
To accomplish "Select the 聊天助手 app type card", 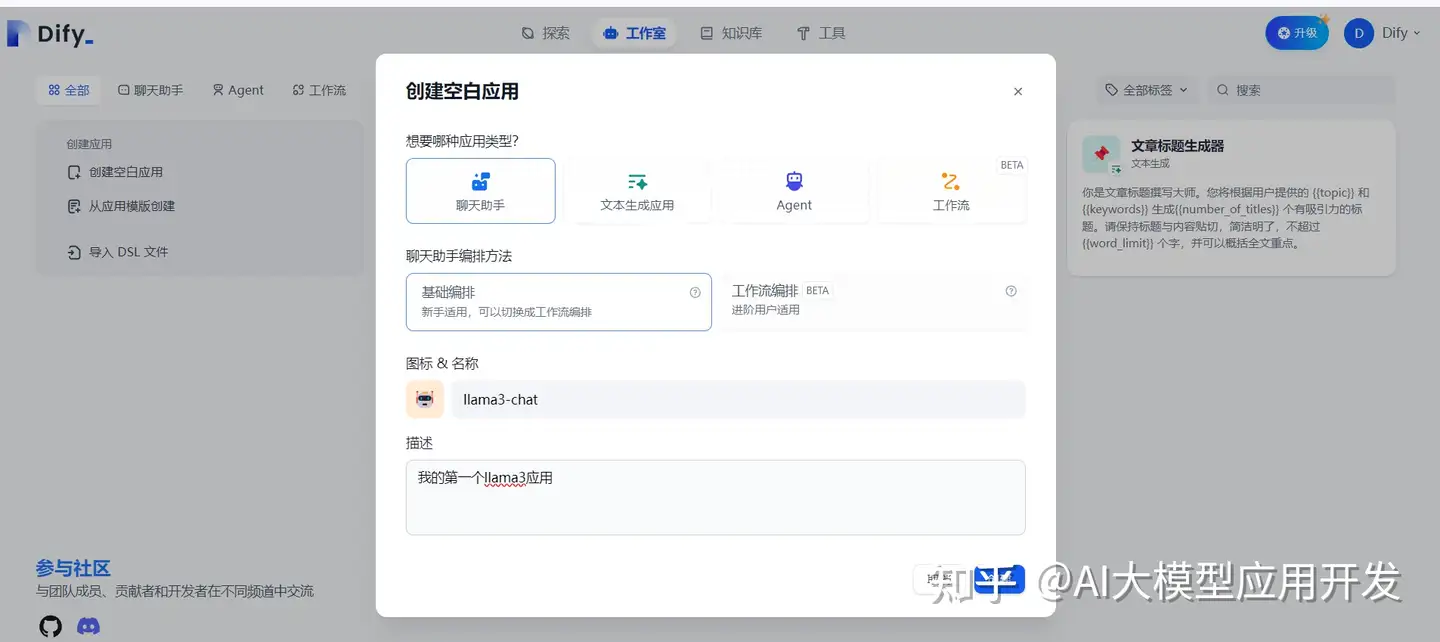I will pos(481,191).
